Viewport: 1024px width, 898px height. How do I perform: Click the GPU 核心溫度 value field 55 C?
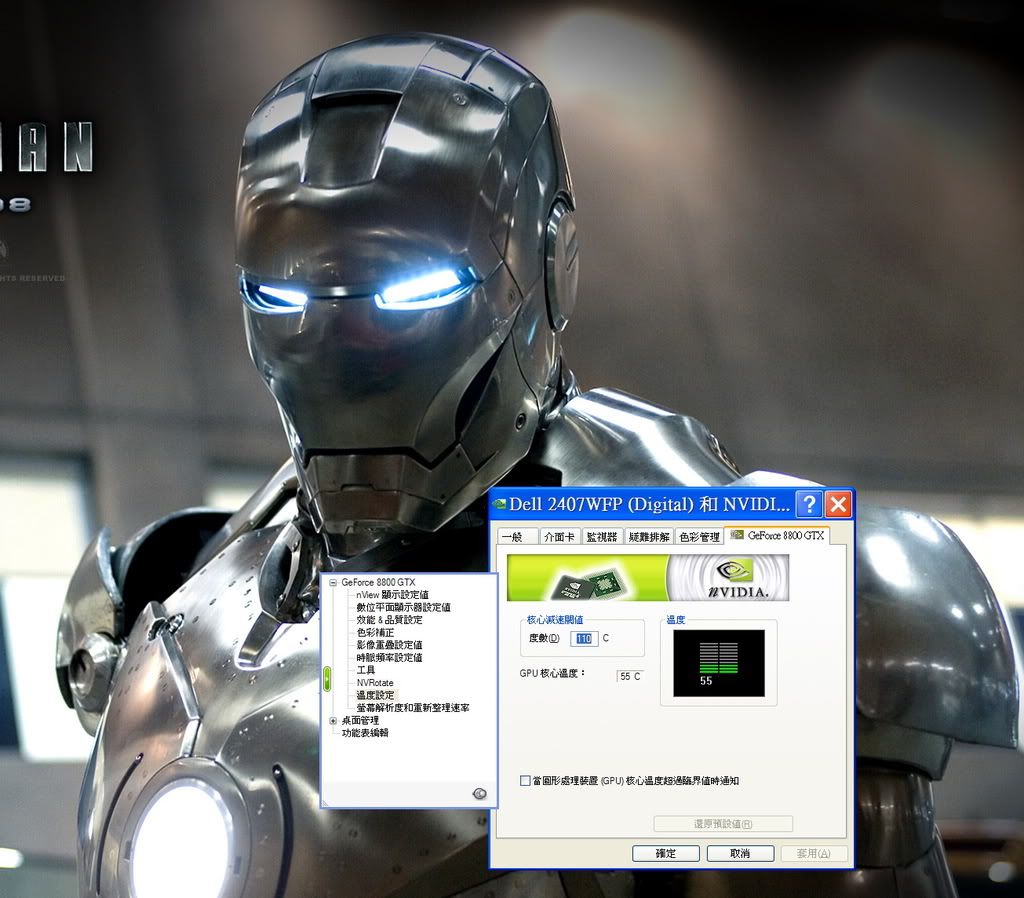point(630,677)
